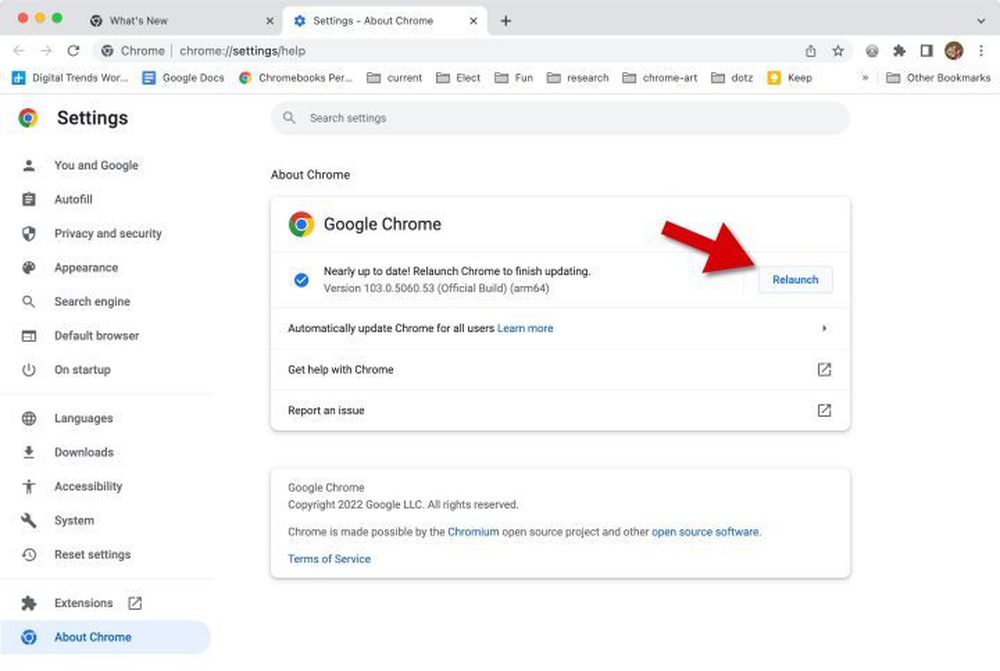The image size is (1000, 671).
Task: Expand Automatically update Chrome for all users
Action: pyautogui.click(x=825, y=327)
